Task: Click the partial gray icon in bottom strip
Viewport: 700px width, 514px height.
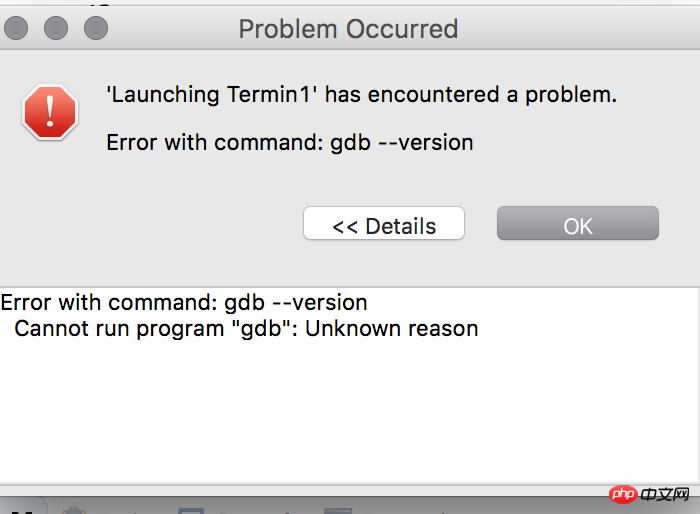Action: click(338, 510)
